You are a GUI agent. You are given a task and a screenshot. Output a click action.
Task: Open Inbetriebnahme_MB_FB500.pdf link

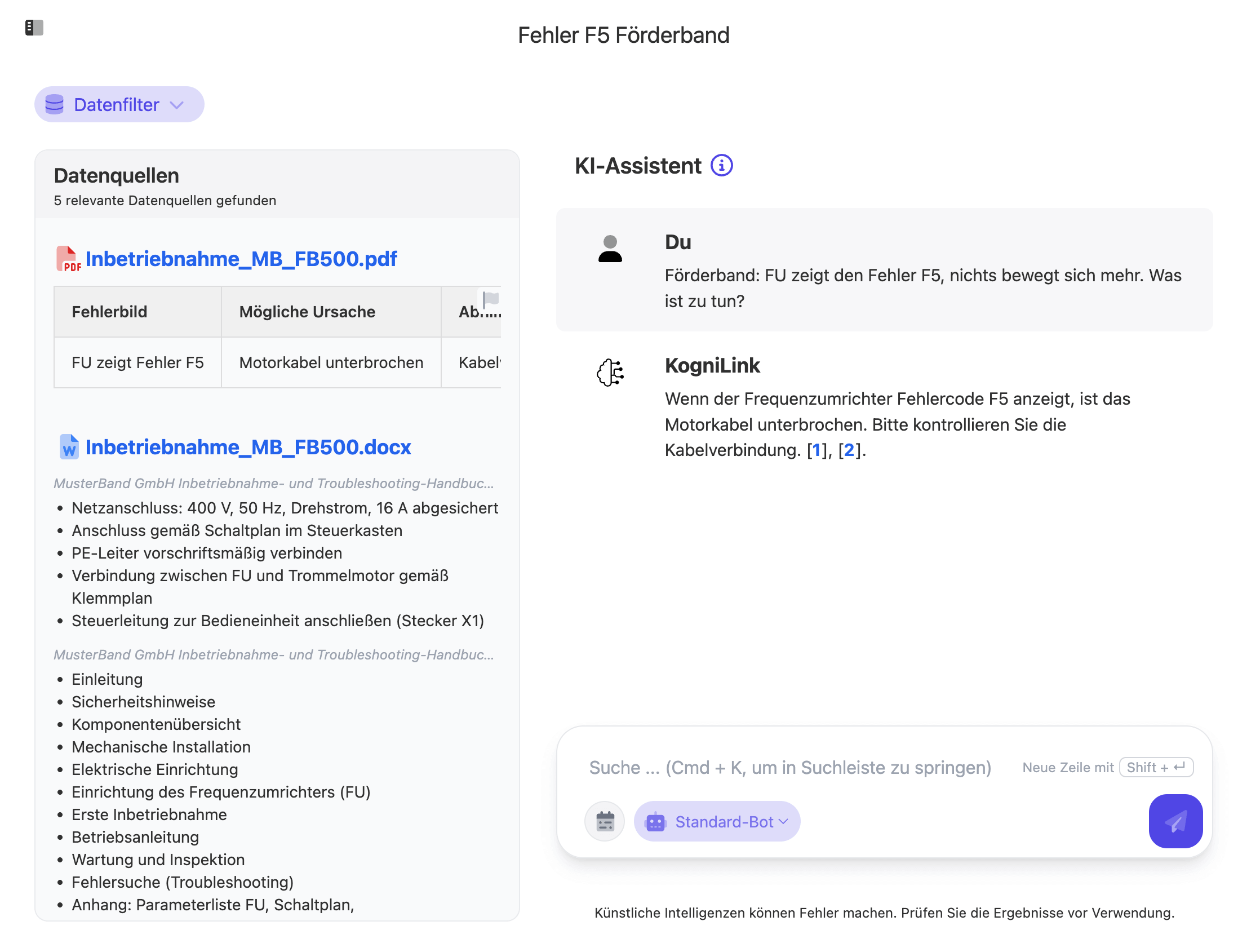pyautogui.click(x=241, y=259)
